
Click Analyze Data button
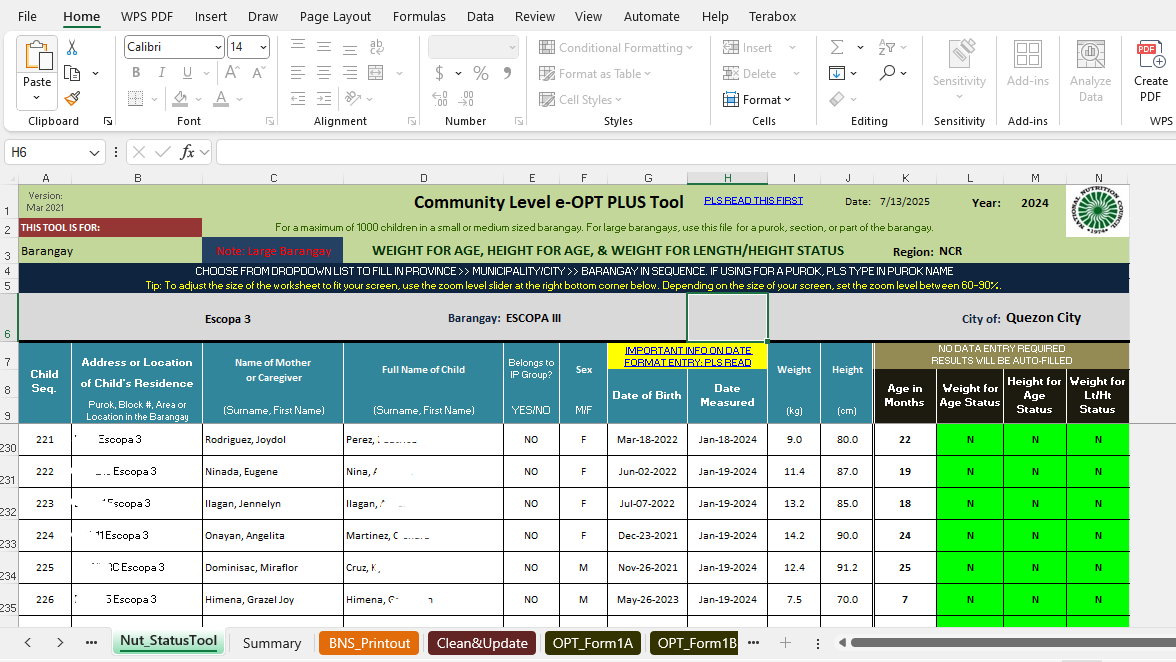(x=1090, y=72)
